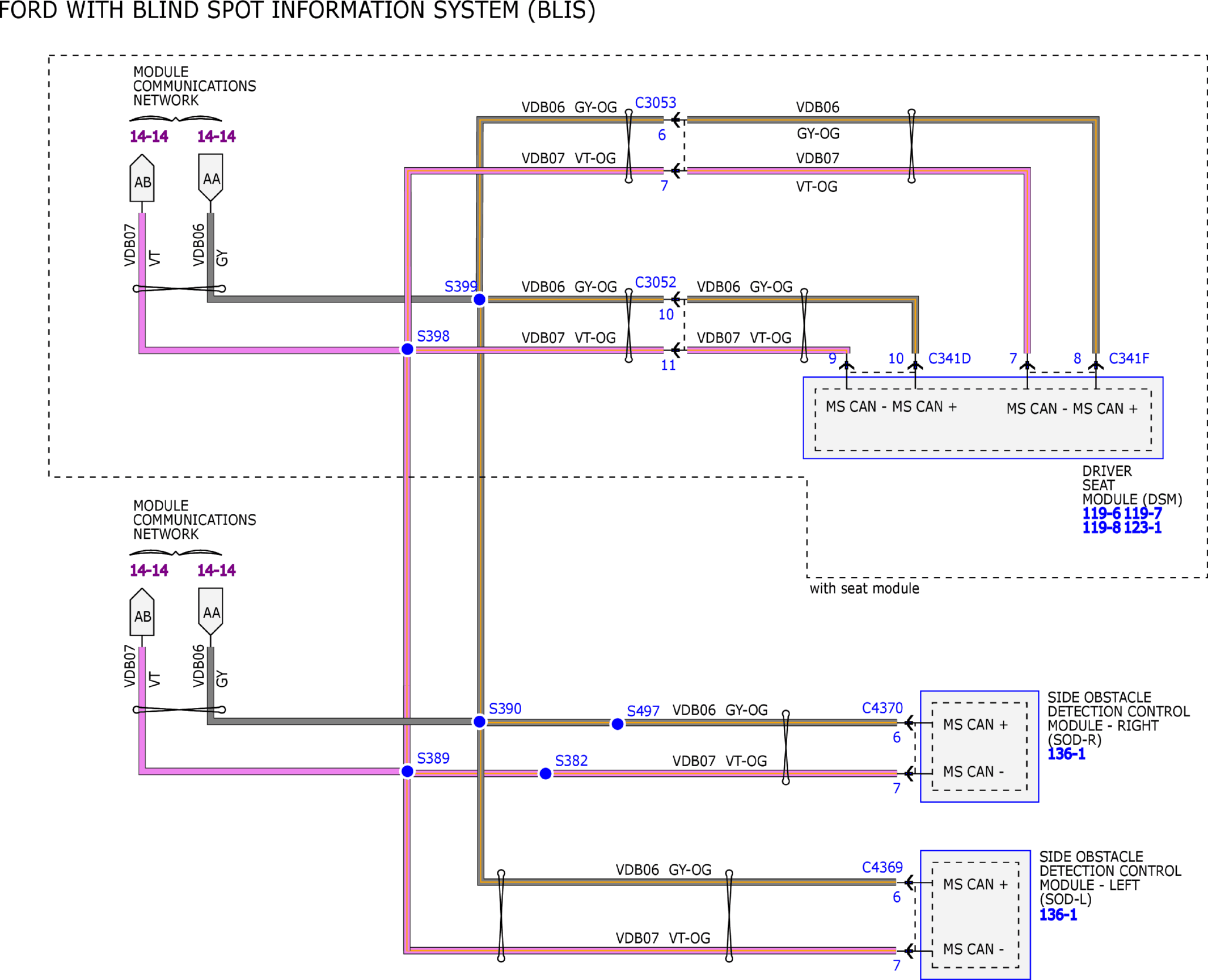
Task: Select the S390 splice dot
Action: (479, 721)
